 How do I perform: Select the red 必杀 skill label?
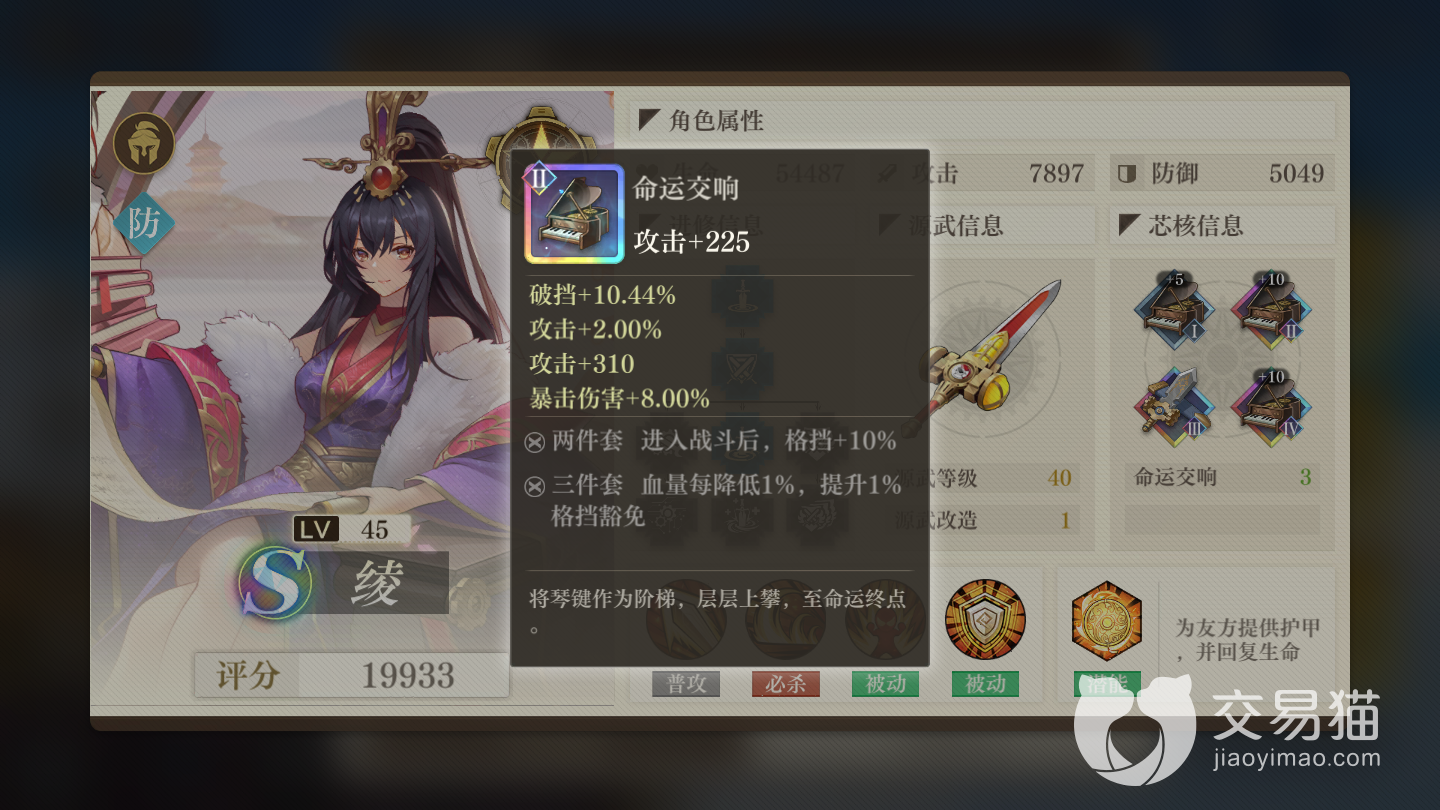(x=786, y=684)
